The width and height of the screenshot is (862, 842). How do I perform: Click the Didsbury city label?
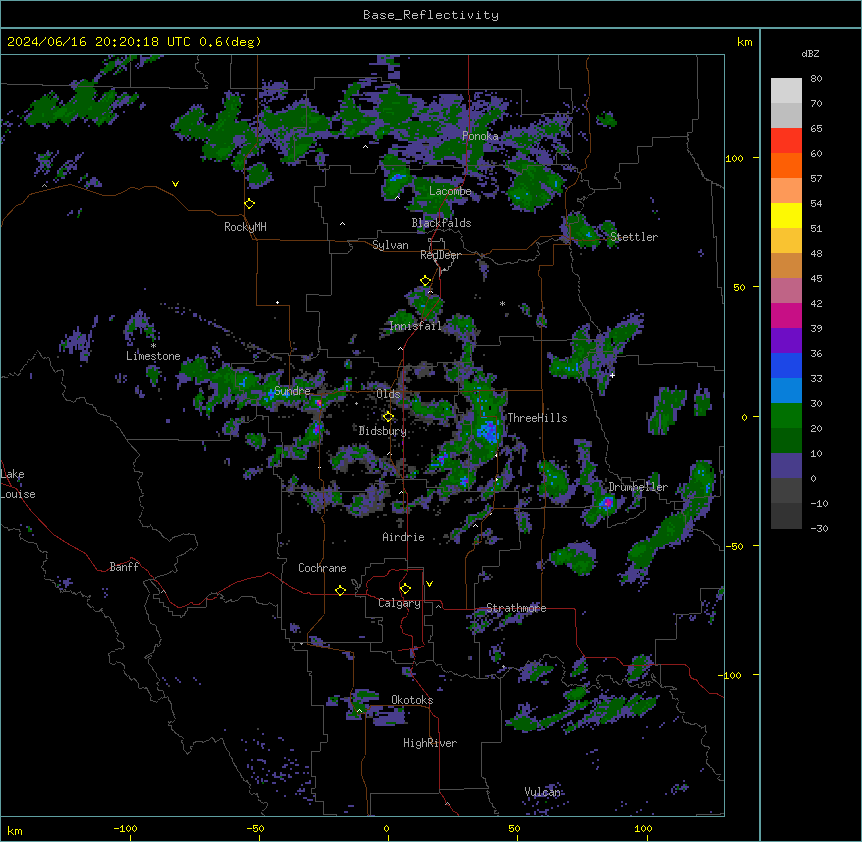pos(383,431)
